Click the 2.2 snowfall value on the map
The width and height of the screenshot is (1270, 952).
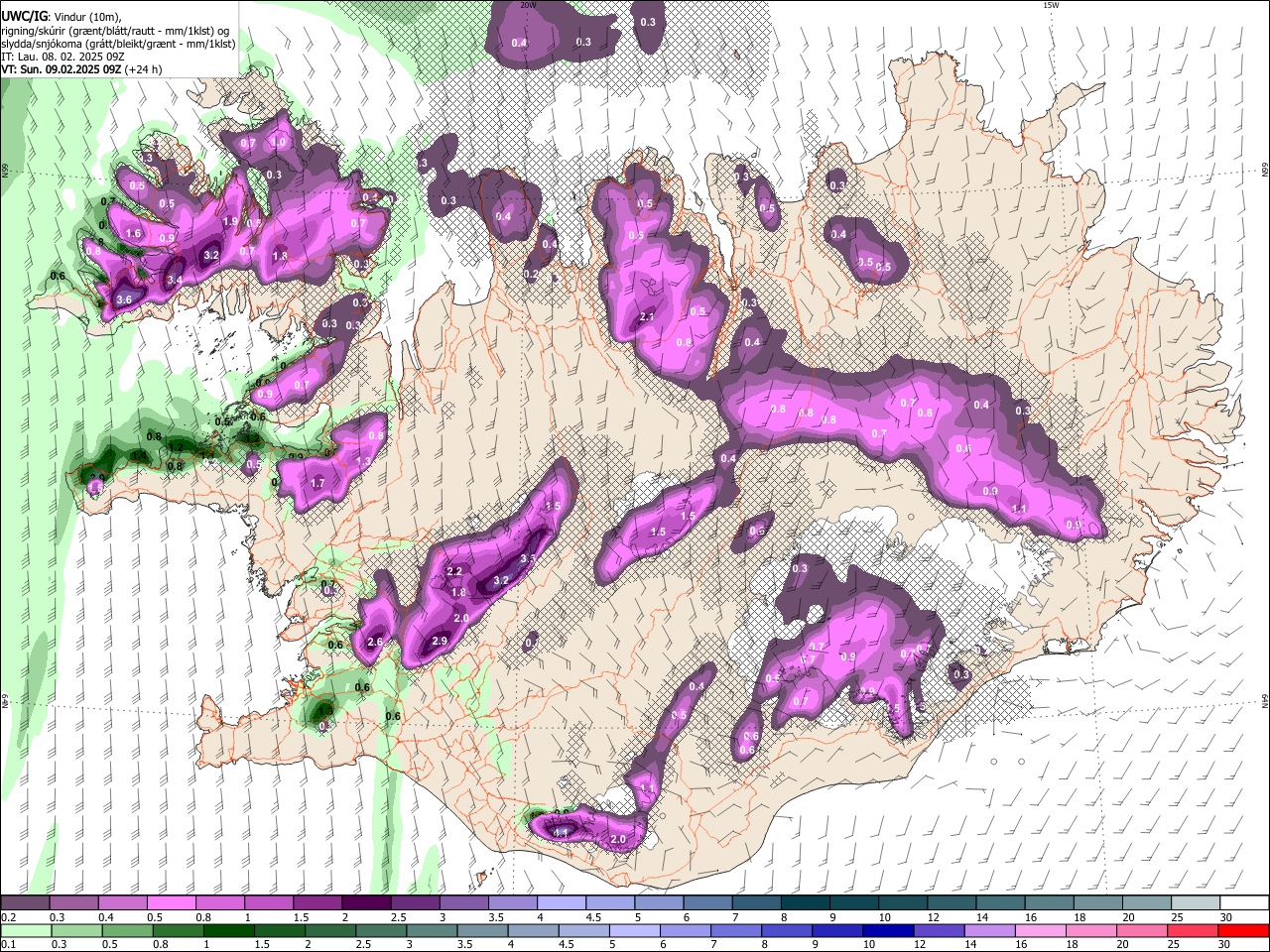coord(455,572)
